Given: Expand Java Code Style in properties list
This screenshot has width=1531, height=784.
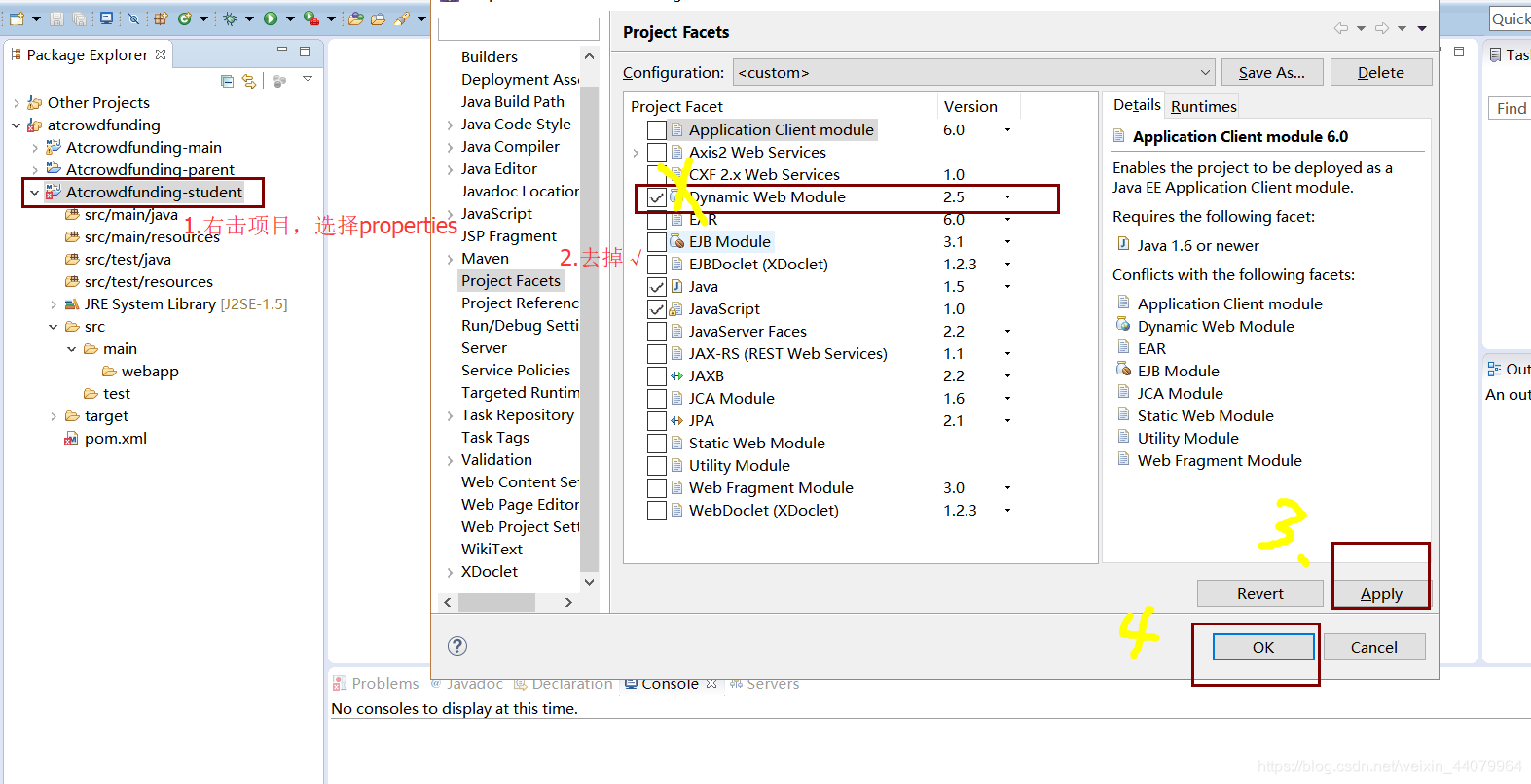Looking at the screenshot, I should pos(450,125).
